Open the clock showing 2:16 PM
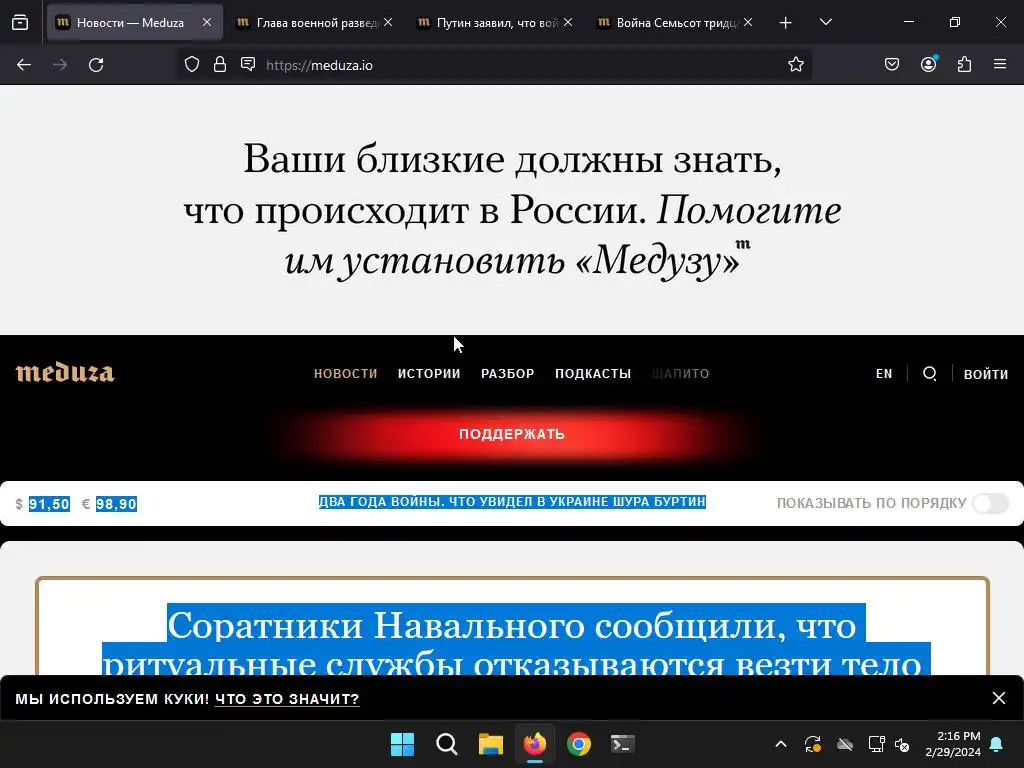 [x=953, y=744]
